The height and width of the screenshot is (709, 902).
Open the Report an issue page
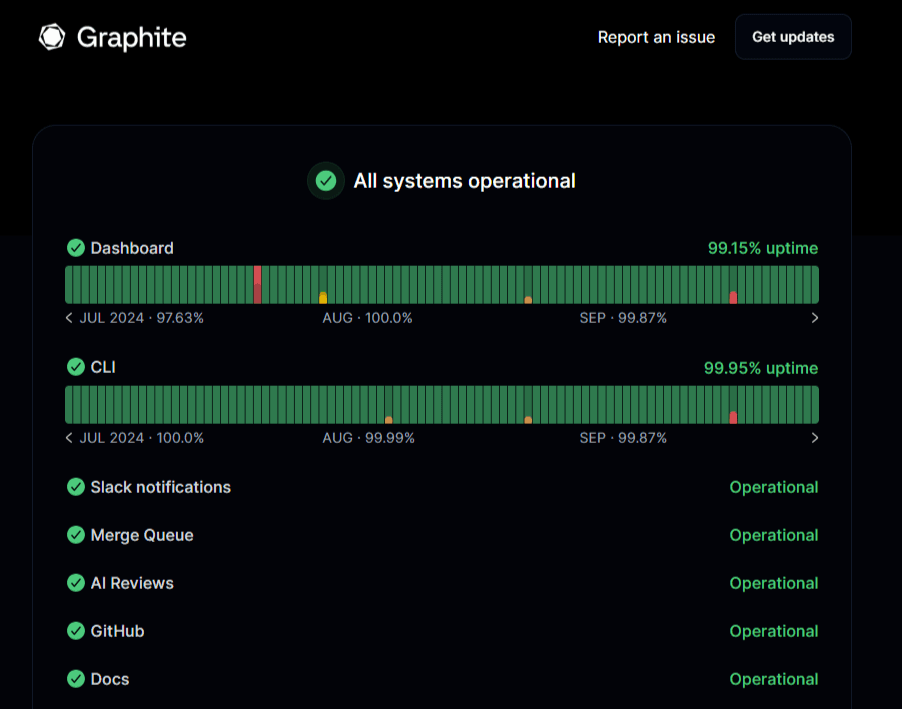pyautogui.click(x=656, y=37)
